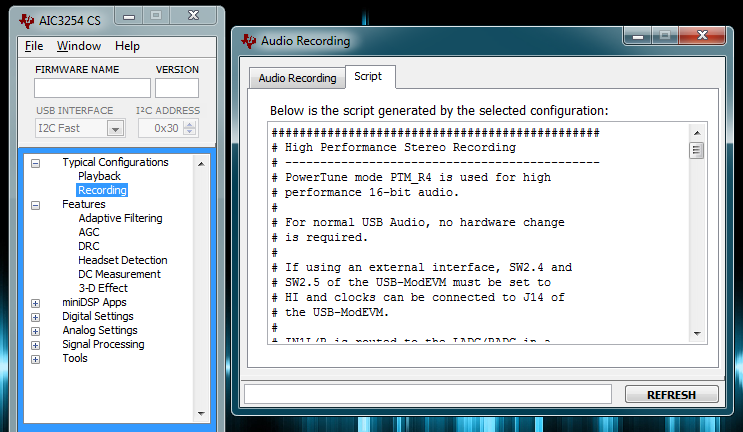Click the 'High Performance Stereo Recording' script line
This screenshot has width=743, height=432.
394,147
